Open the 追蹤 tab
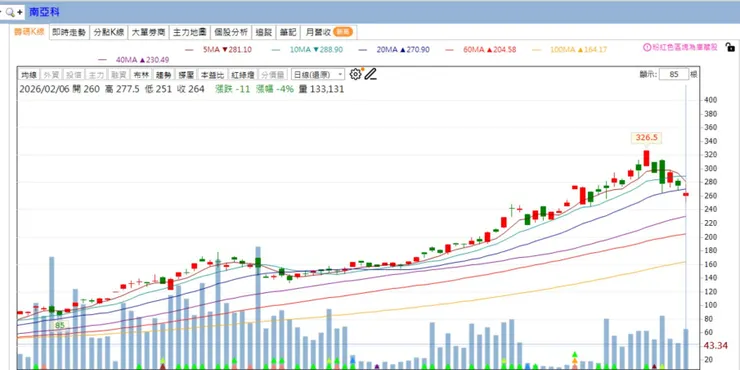740x370 pixels. coord(264,33)
